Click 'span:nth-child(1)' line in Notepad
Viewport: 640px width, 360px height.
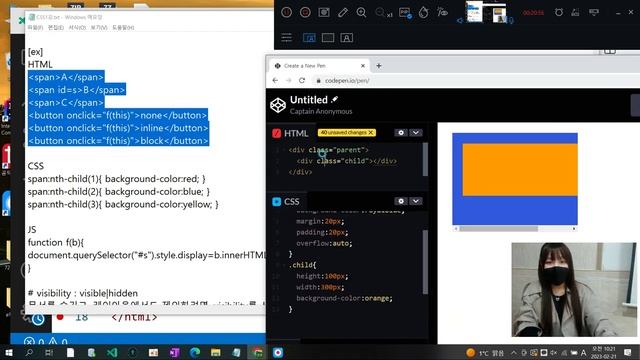(x=116, y=179)
